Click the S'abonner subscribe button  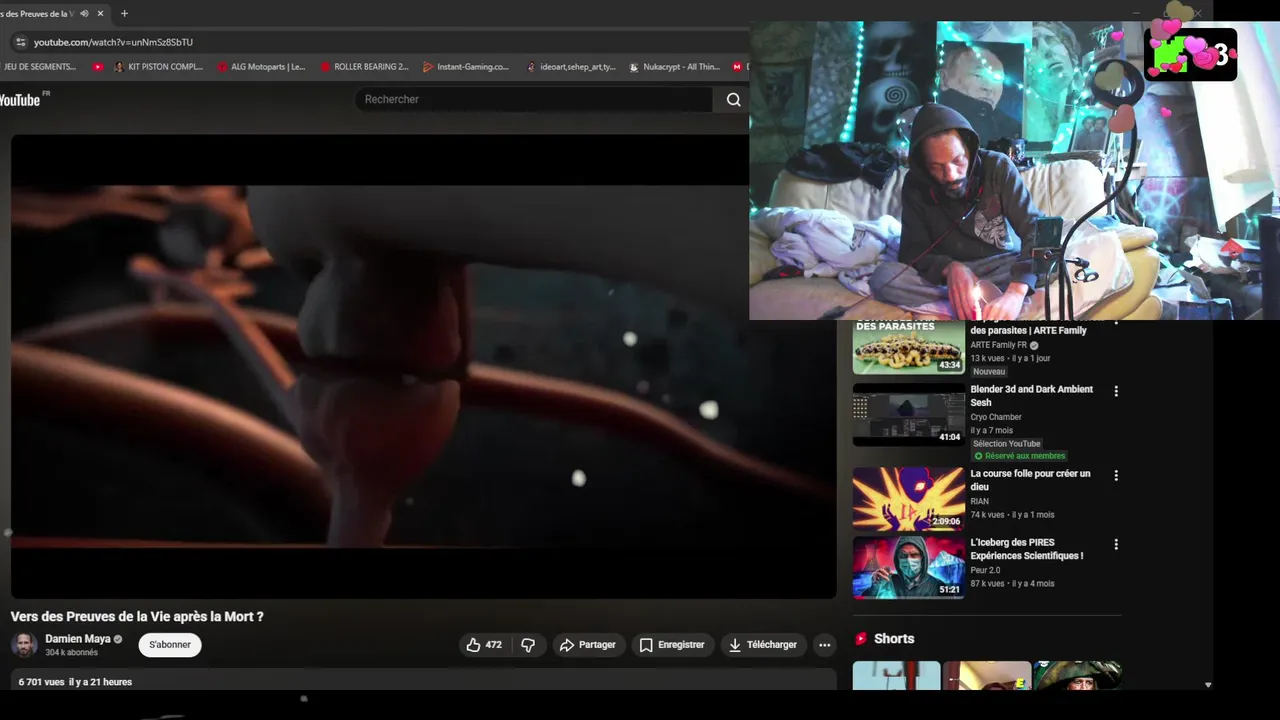tap(170, 645)
